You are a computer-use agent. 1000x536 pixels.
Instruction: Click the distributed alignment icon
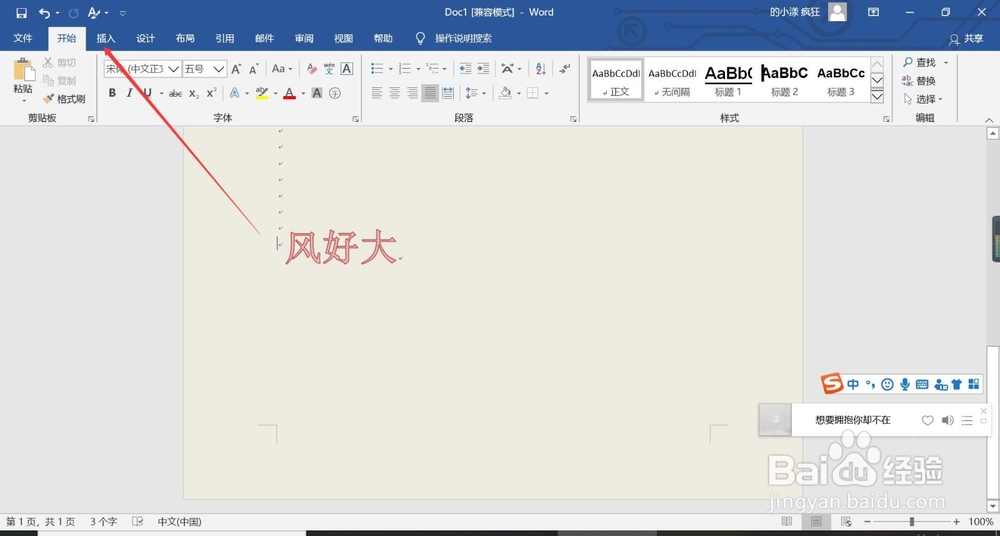pos(448,93)
